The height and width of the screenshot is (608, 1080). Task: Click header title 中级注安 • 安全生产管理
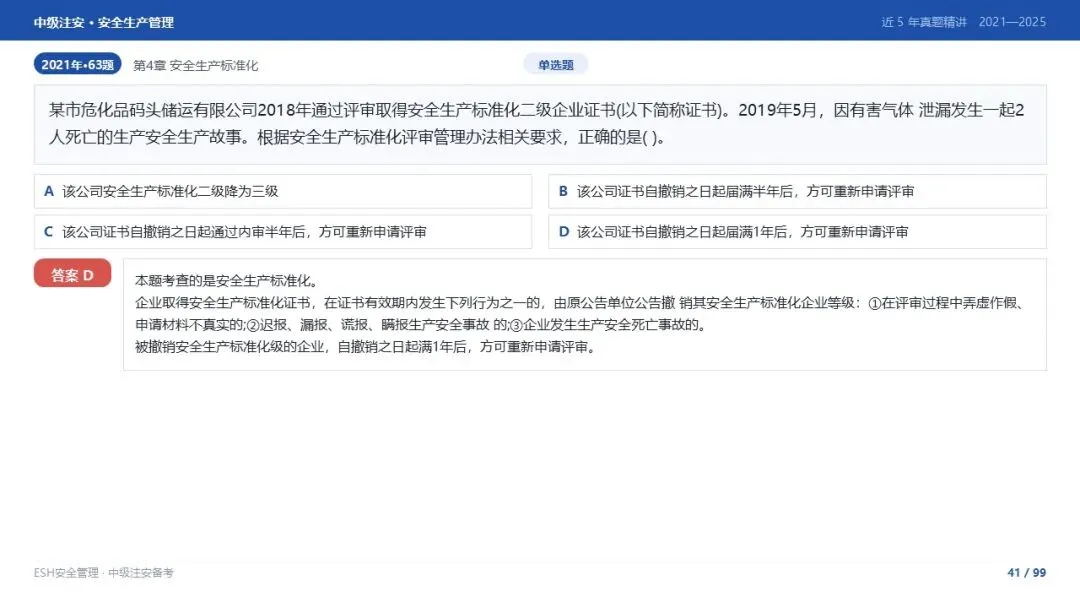point(103,23)
